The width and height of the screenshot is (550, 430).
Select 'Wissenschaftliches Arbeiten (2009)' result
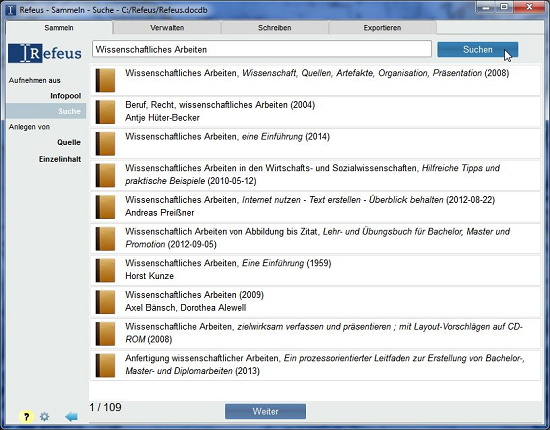[x=315, y=302]
